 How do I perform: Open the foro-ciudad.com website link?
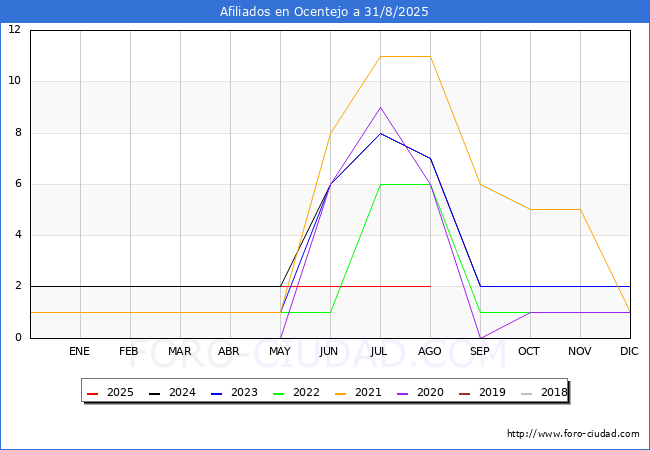[x=573, y=434]
